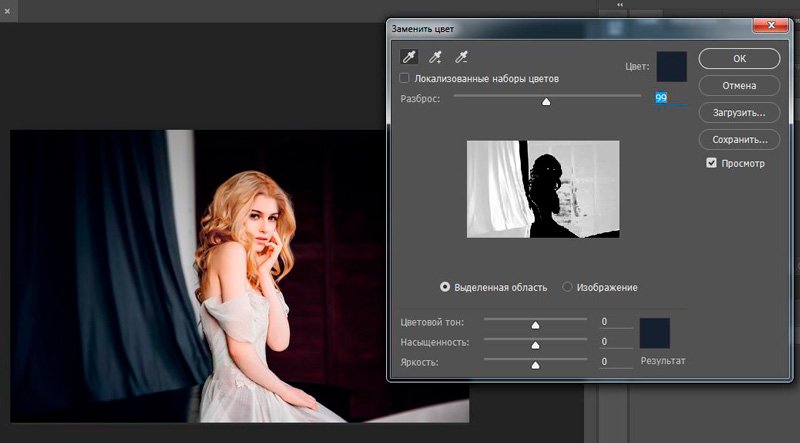Click the Загрузить... button
Screen dimensions: 800x443
pos(739,112)
